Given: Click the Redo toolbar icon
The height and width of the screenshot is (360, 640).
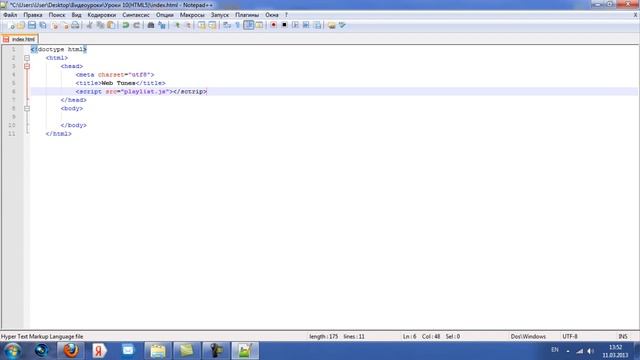Looking at the screenshot, I should pos(136,25).
